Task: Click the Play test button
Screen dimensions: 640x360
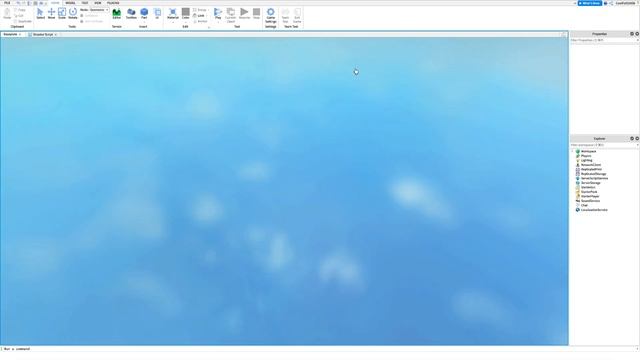Action: [x=218, y=13]
